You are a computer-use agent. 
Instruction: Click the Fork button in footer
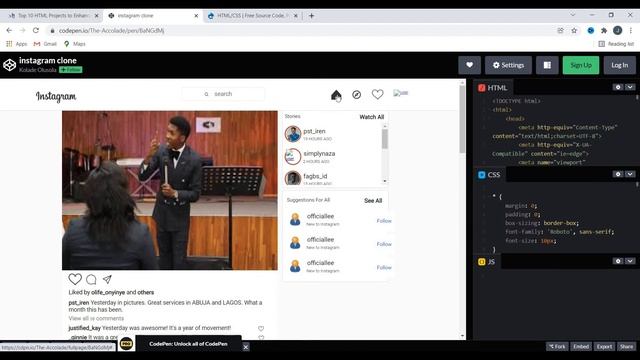(557, 347)
